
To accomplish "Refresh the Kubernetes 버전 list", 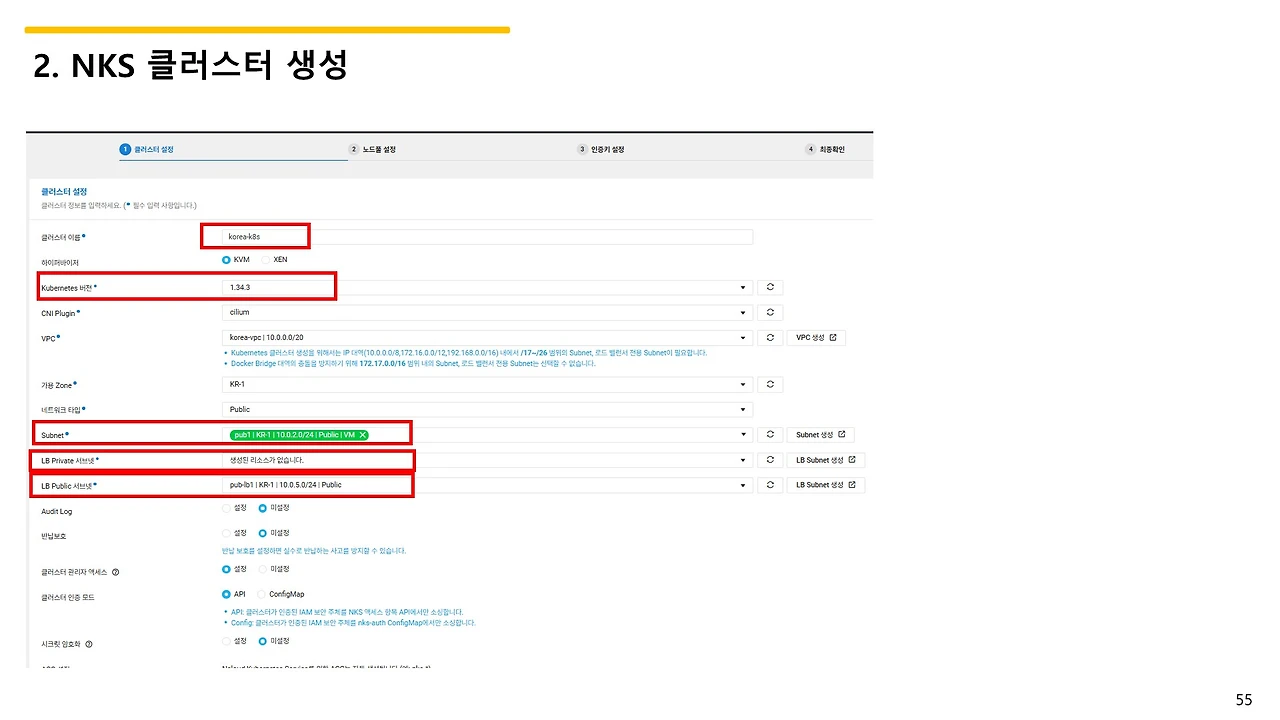I will tap(770, 287).
